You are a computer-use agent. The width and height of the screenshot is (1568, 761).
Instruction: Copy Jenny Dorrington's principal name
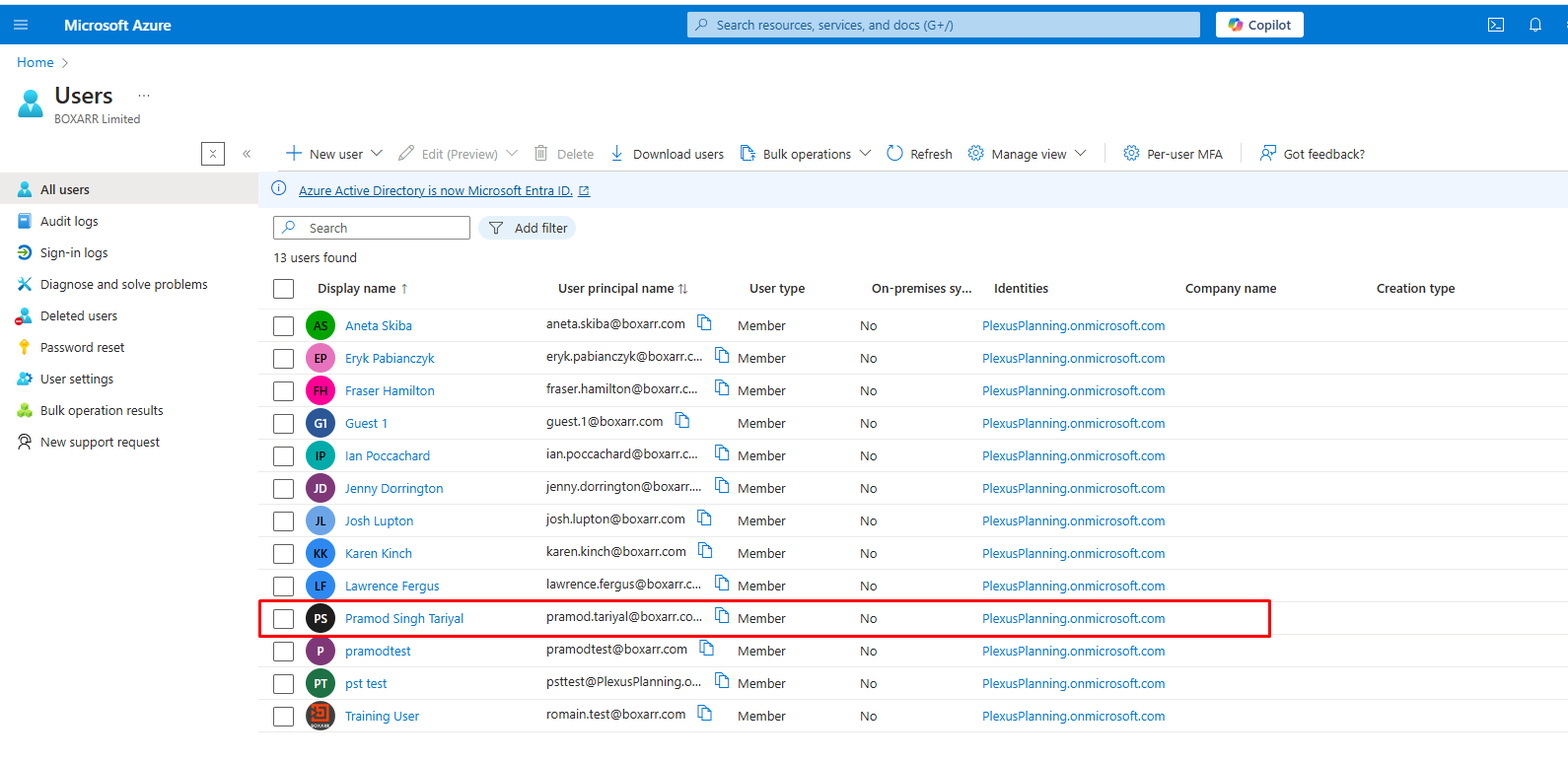coord(722,485)
